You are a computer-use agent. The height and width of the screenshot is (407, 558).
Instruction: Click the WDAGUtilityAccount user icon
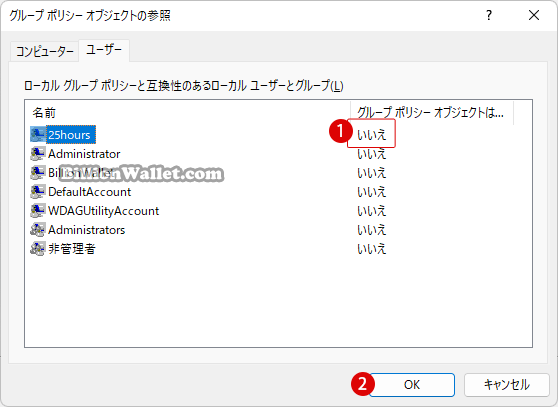pos(38,211)
